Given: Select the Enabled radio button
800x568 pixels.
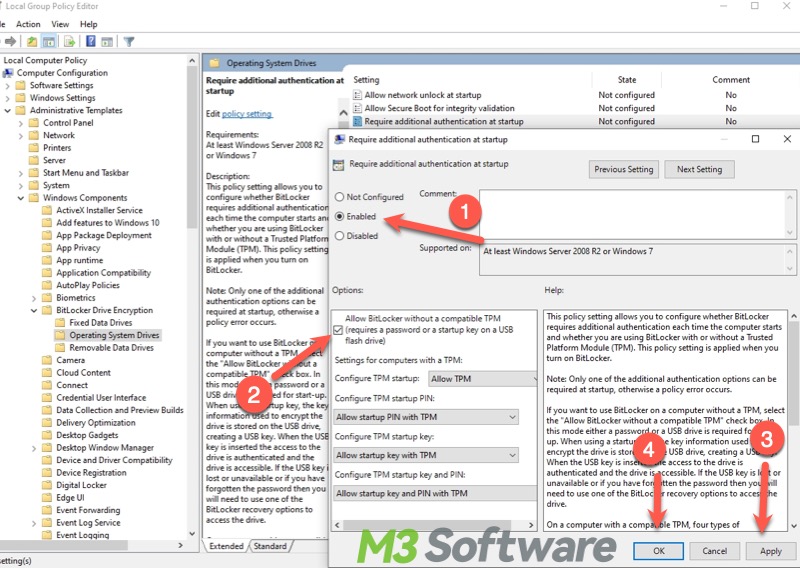Looking at the screenshot, I should point(339,216).
